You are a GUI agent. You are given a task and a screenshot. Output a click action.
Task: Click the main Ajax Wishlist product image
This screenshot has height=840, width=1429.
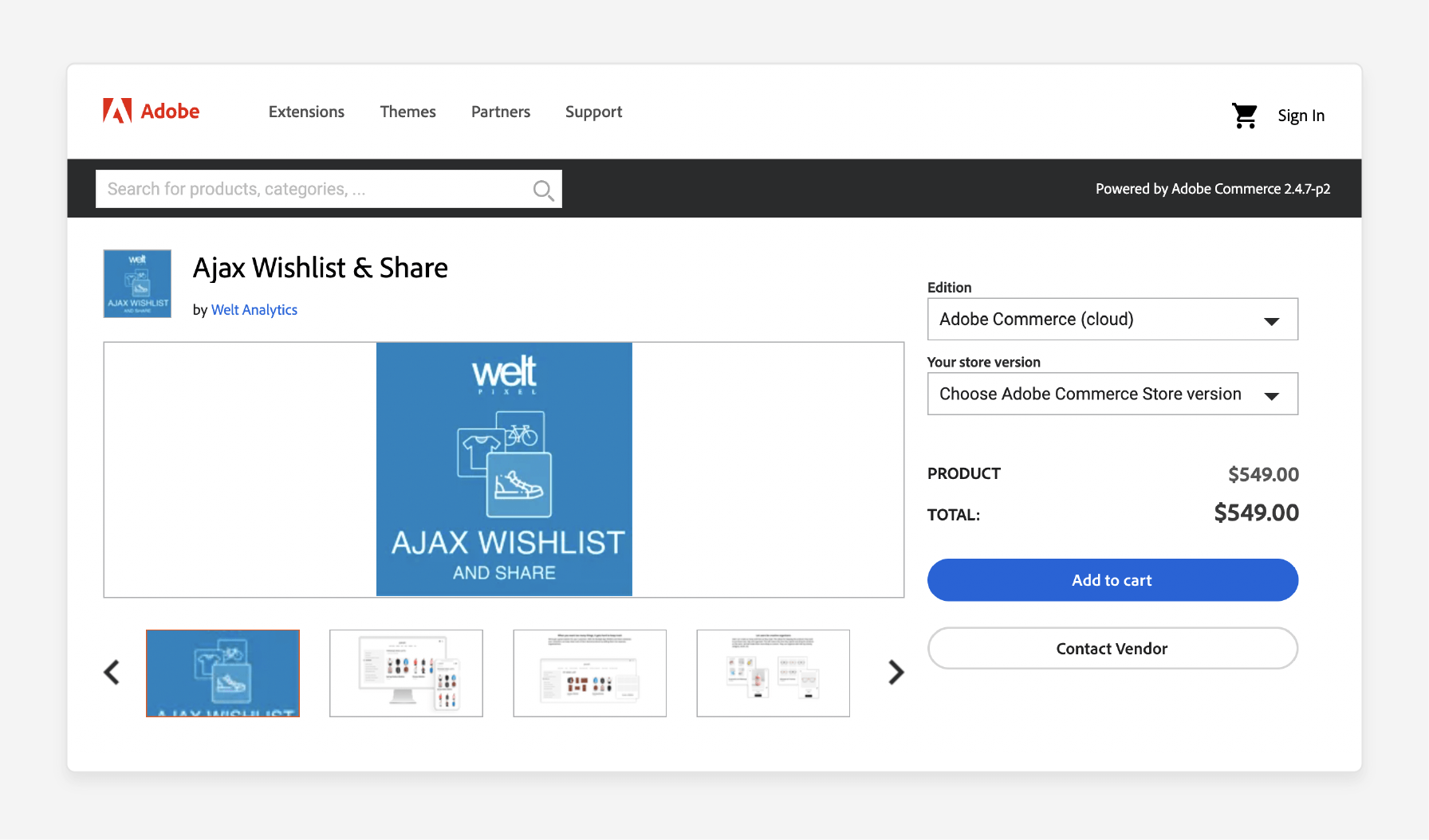click(504, 469)
